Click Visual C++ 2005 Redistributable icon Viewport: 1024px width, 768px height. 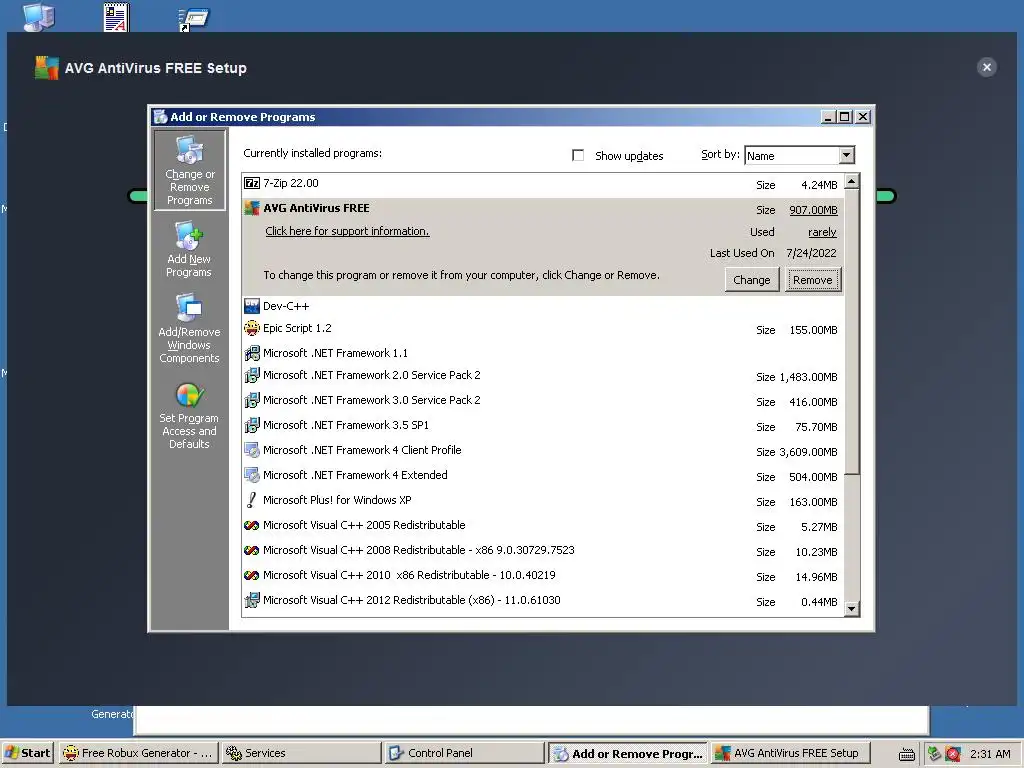click(x=251, y=525)
